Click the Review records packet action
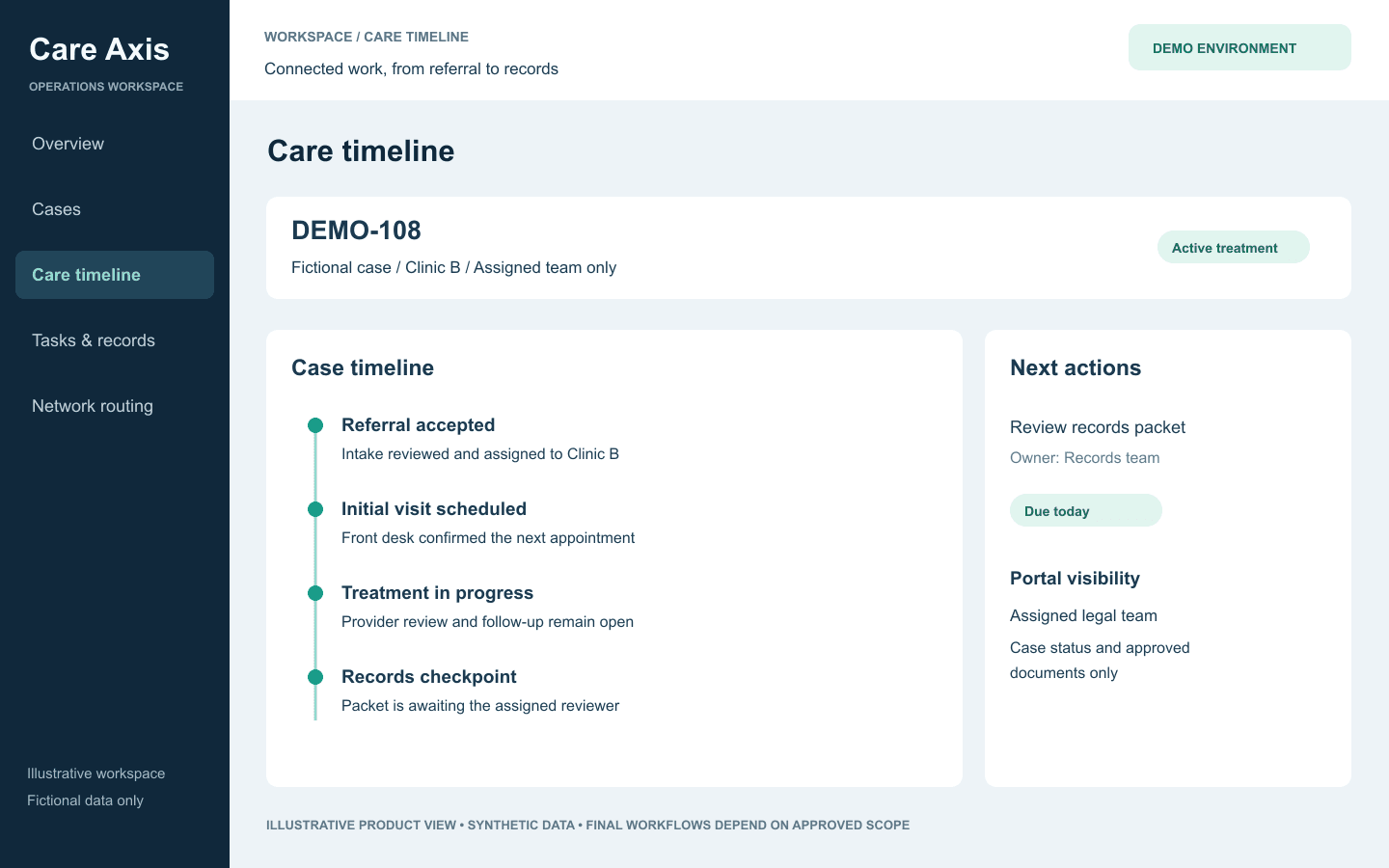This screenshot has width=1389, height=868. pos(1098,427)
